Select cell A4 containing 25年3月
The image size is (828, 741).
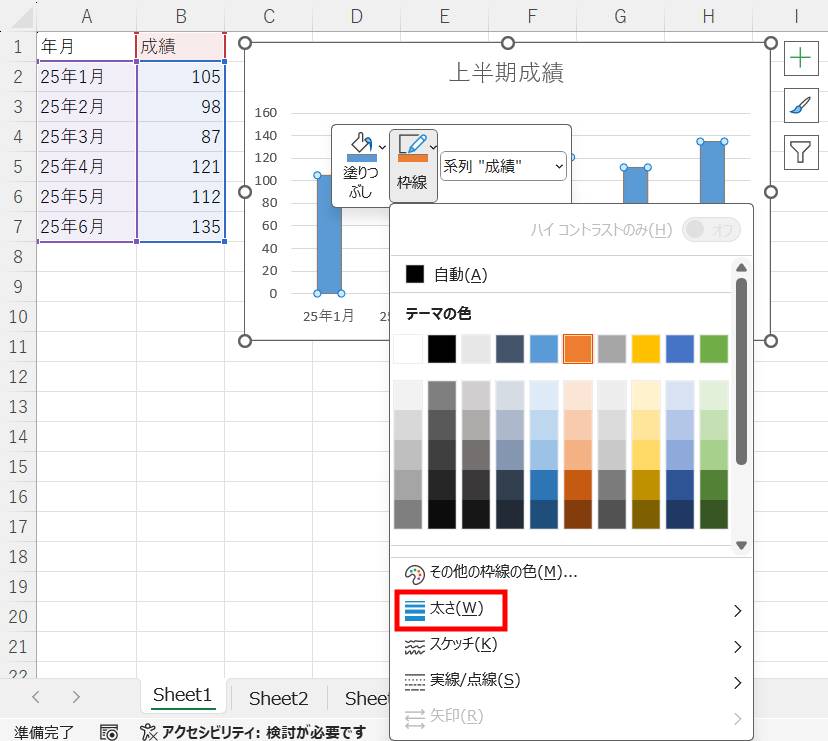pyautogui.click(x=87, y=137)
